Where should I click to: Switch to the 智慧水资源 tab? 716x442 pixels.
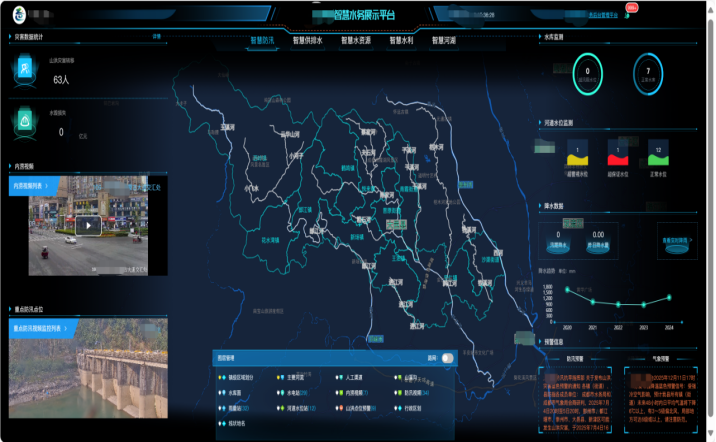pyautogui.click(x=356, y=41)
